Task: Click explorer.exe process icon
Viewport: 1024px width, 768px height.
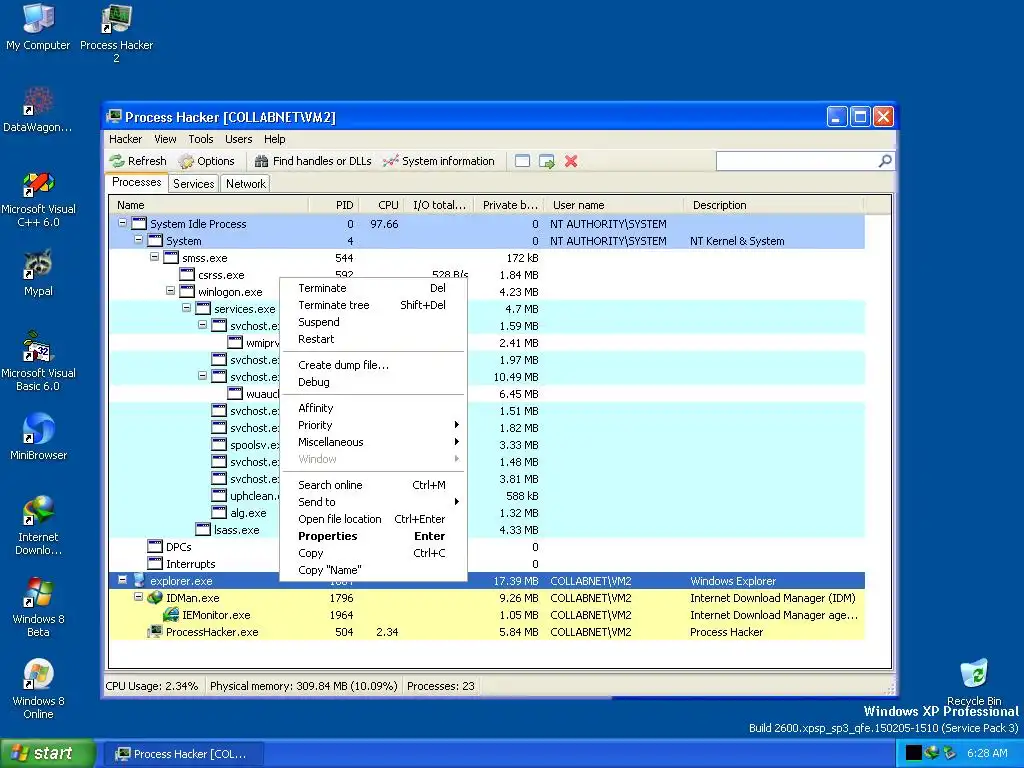Action: (138, 581)
